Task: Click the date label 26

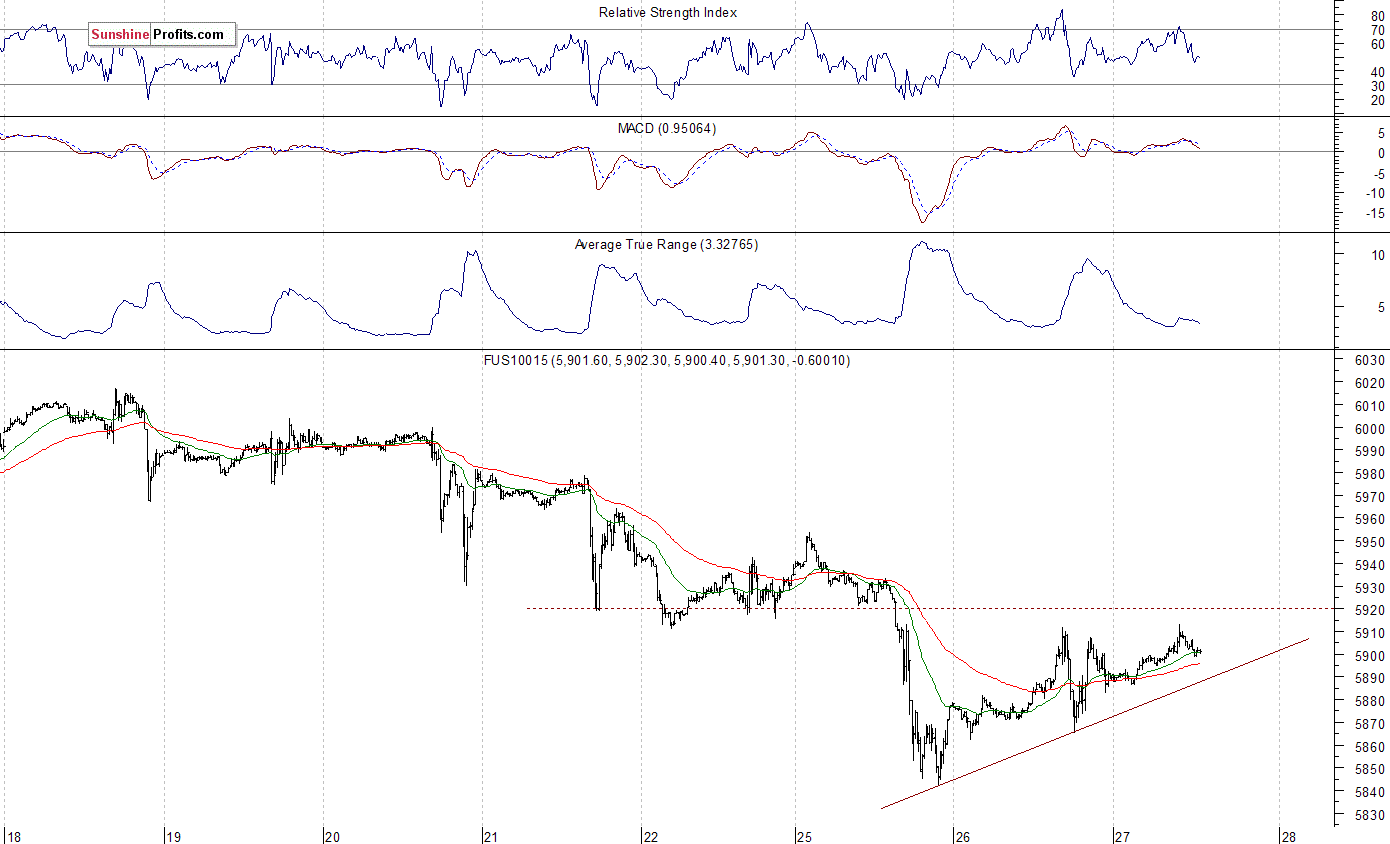Action: tap(963, 836)
